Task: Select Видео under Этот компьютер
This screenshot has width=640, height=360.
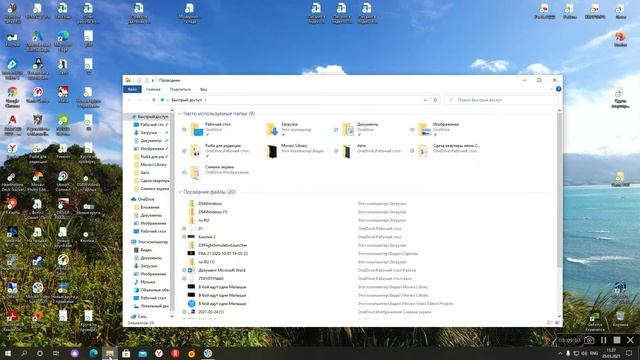Action: [143, 250]
